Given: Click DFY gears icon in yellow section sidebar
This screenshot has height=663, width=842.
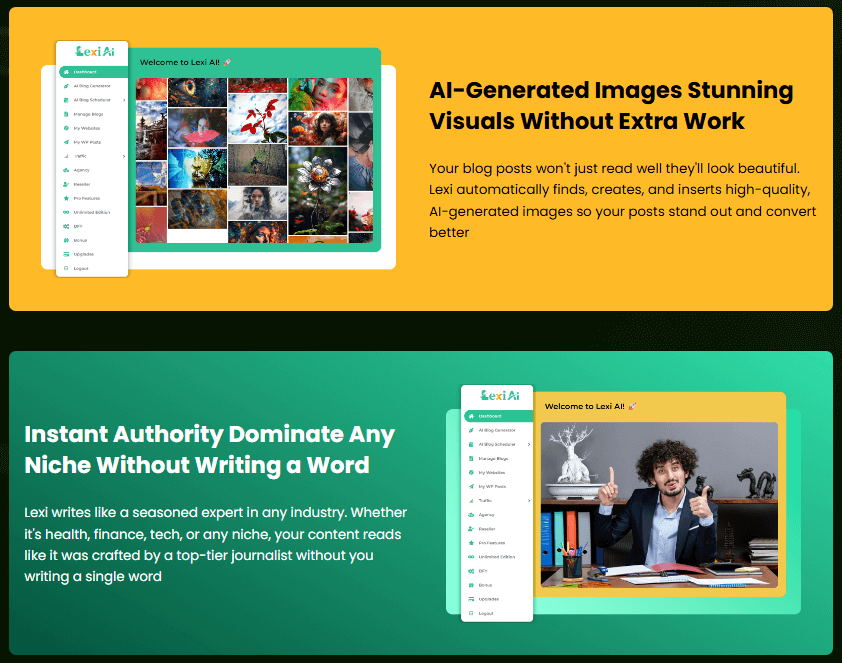Looking at the screenshot, I should point(65,226).
